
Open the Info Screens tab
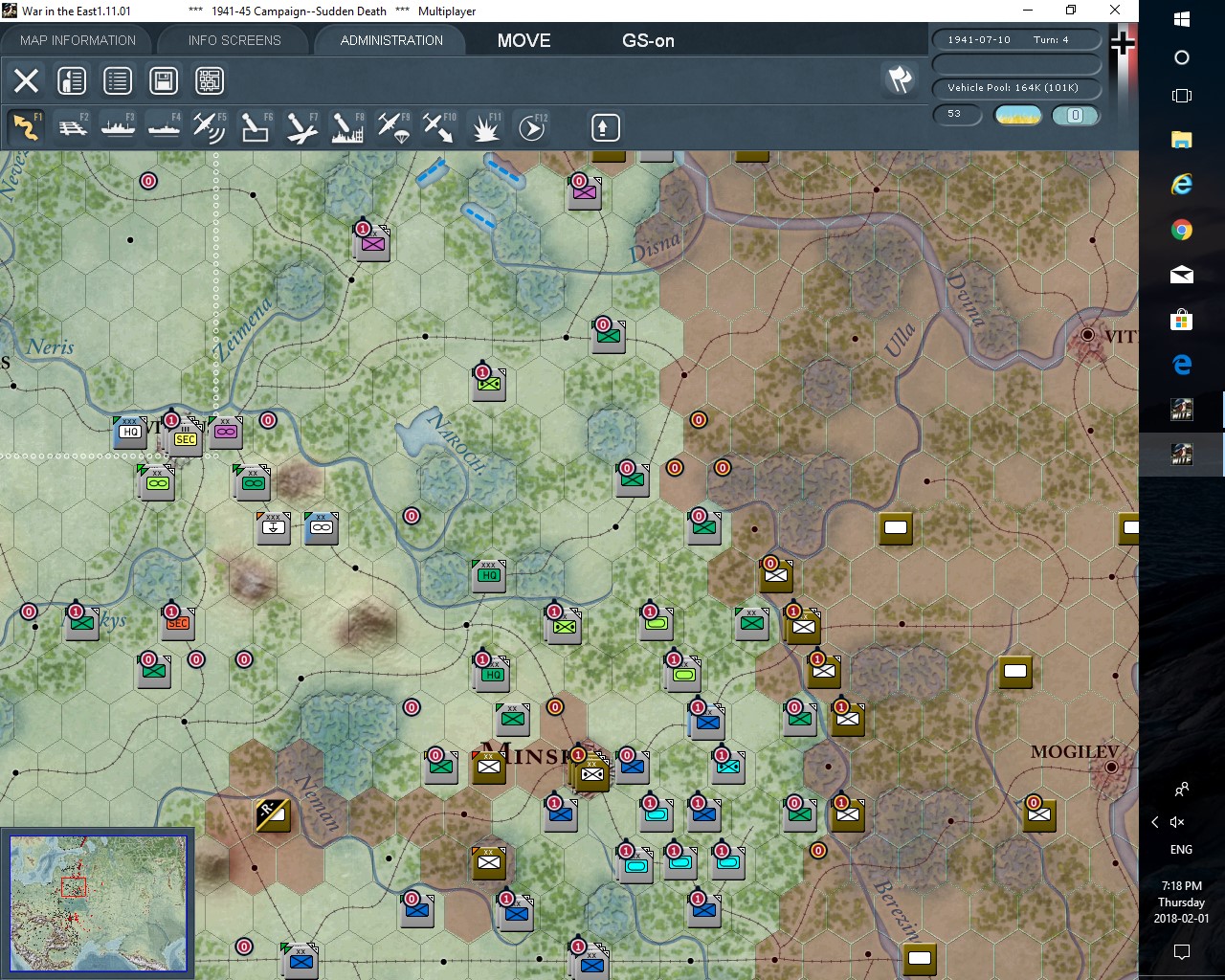[x=234, y=40]
